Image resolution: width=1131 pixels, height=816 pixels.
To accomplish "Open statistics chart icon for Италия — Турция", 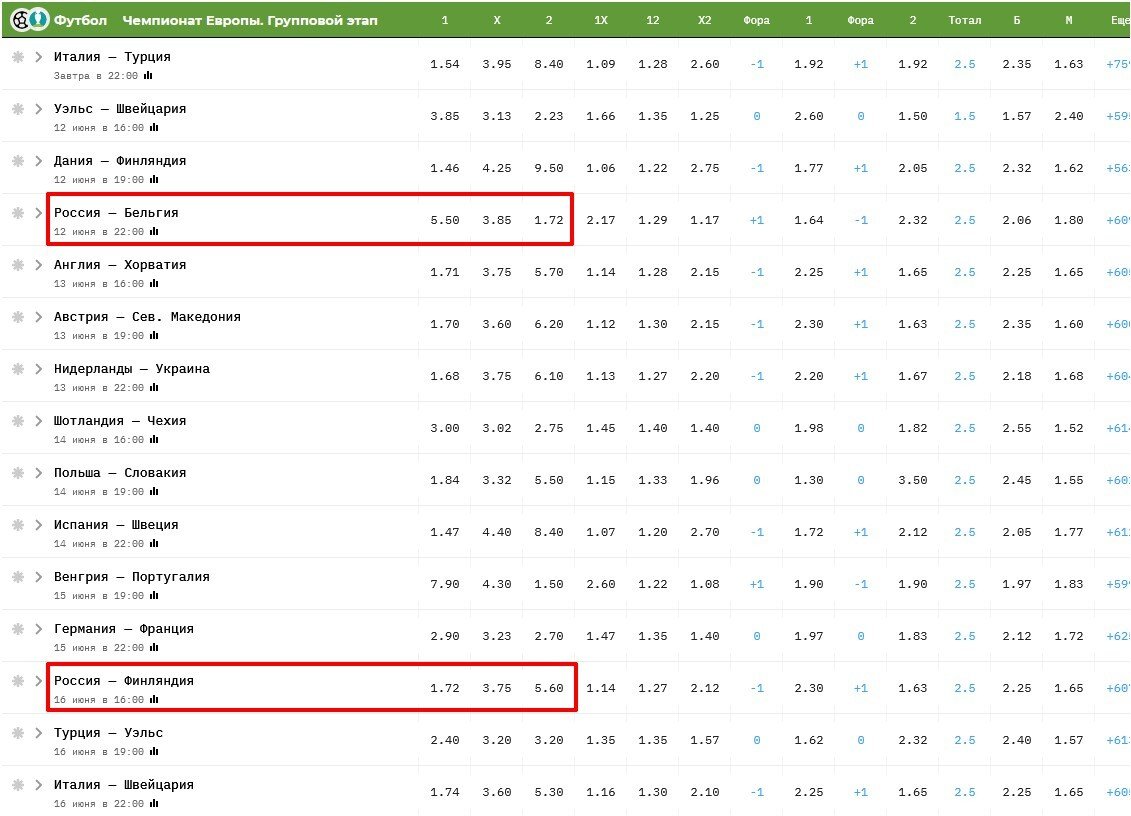I will 149,76.
